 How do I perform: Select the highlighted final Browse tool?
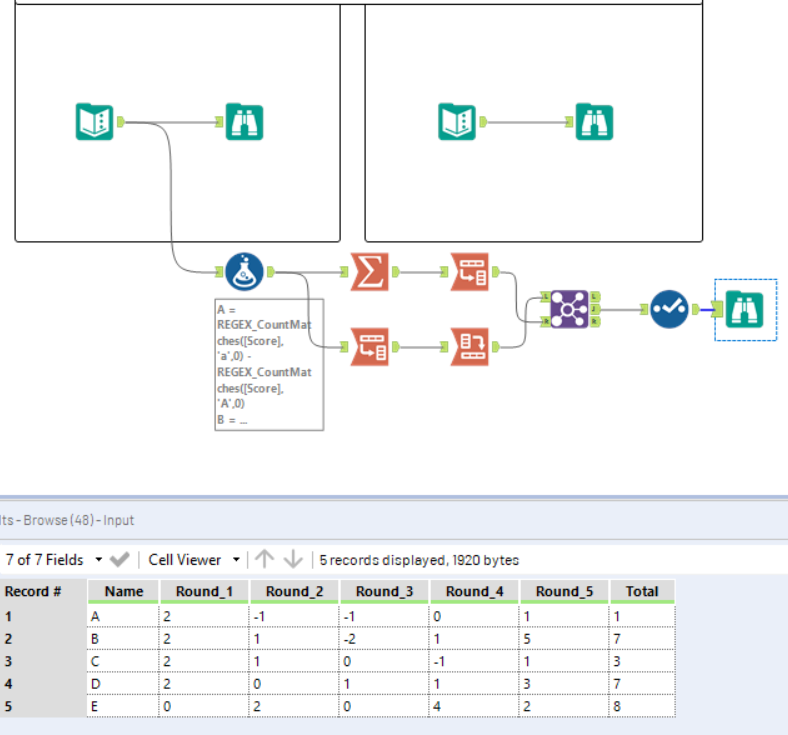(745, 309)
